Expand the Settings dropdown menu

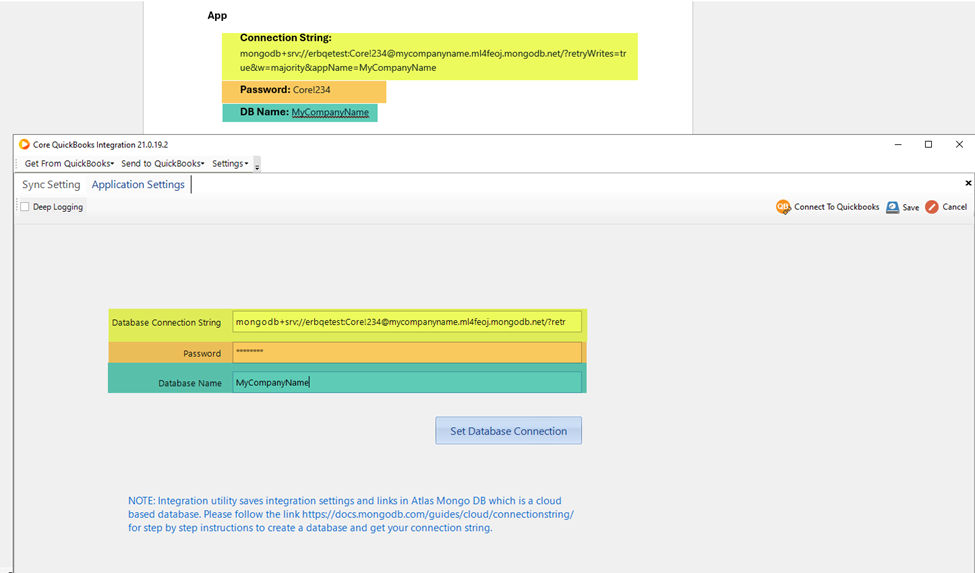pos(230,163)
